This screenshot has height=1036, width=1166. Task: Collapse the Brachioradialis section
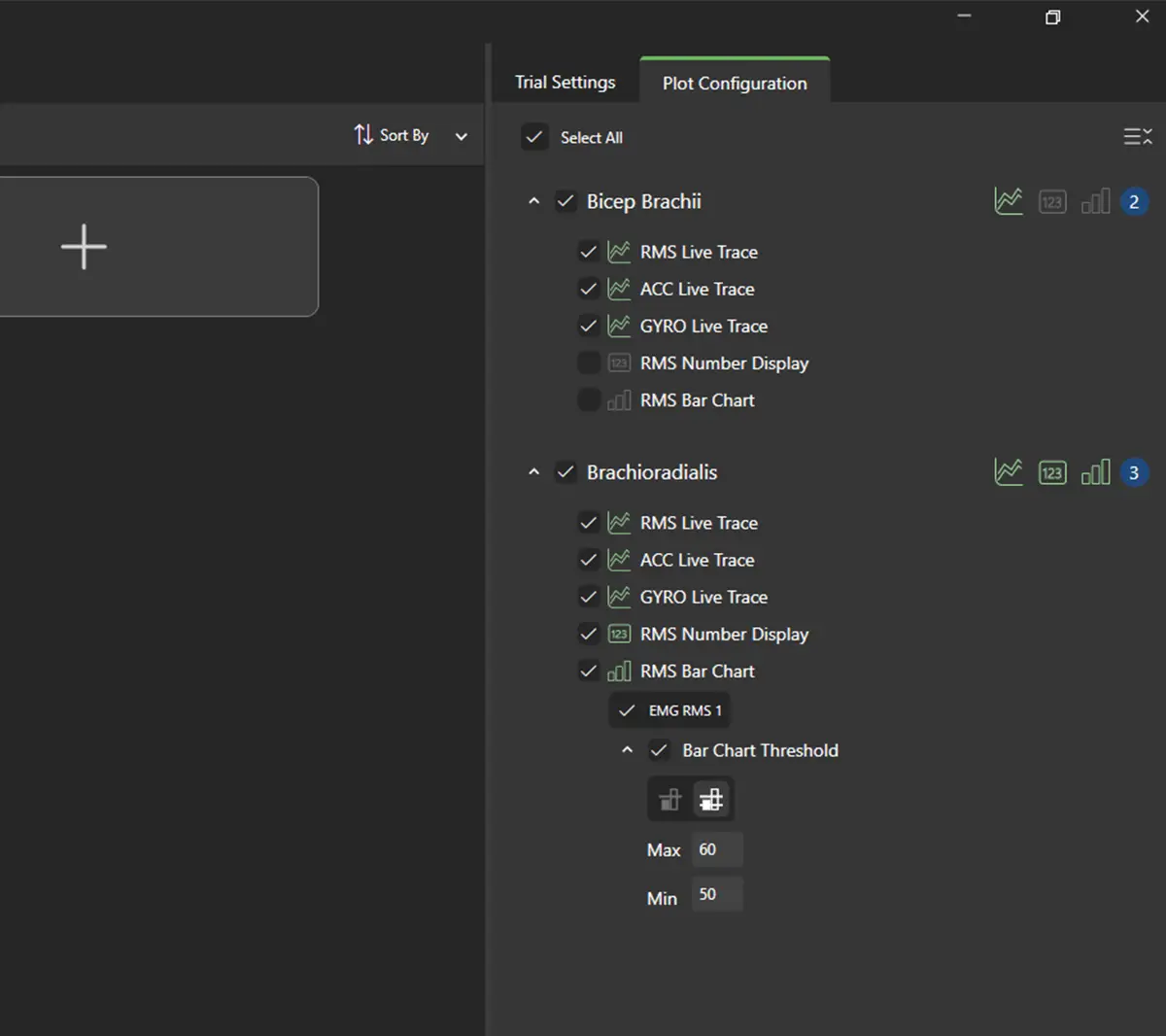tap(533, 472)
